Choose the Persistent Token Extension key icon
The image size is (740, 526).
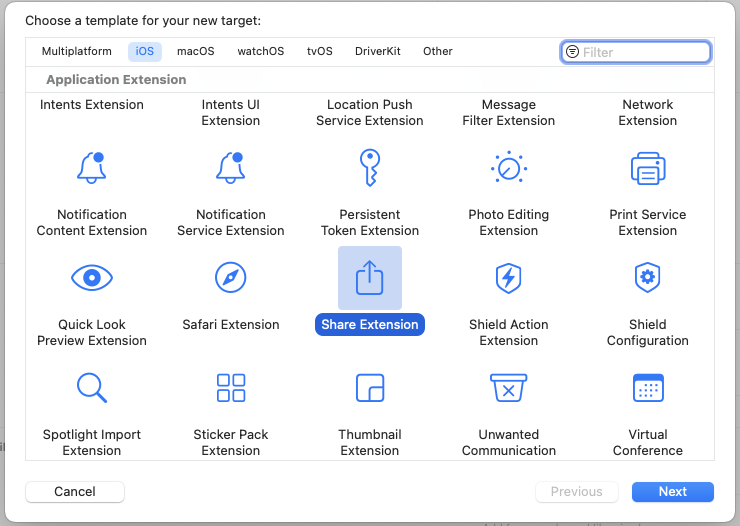coord(370,168)
